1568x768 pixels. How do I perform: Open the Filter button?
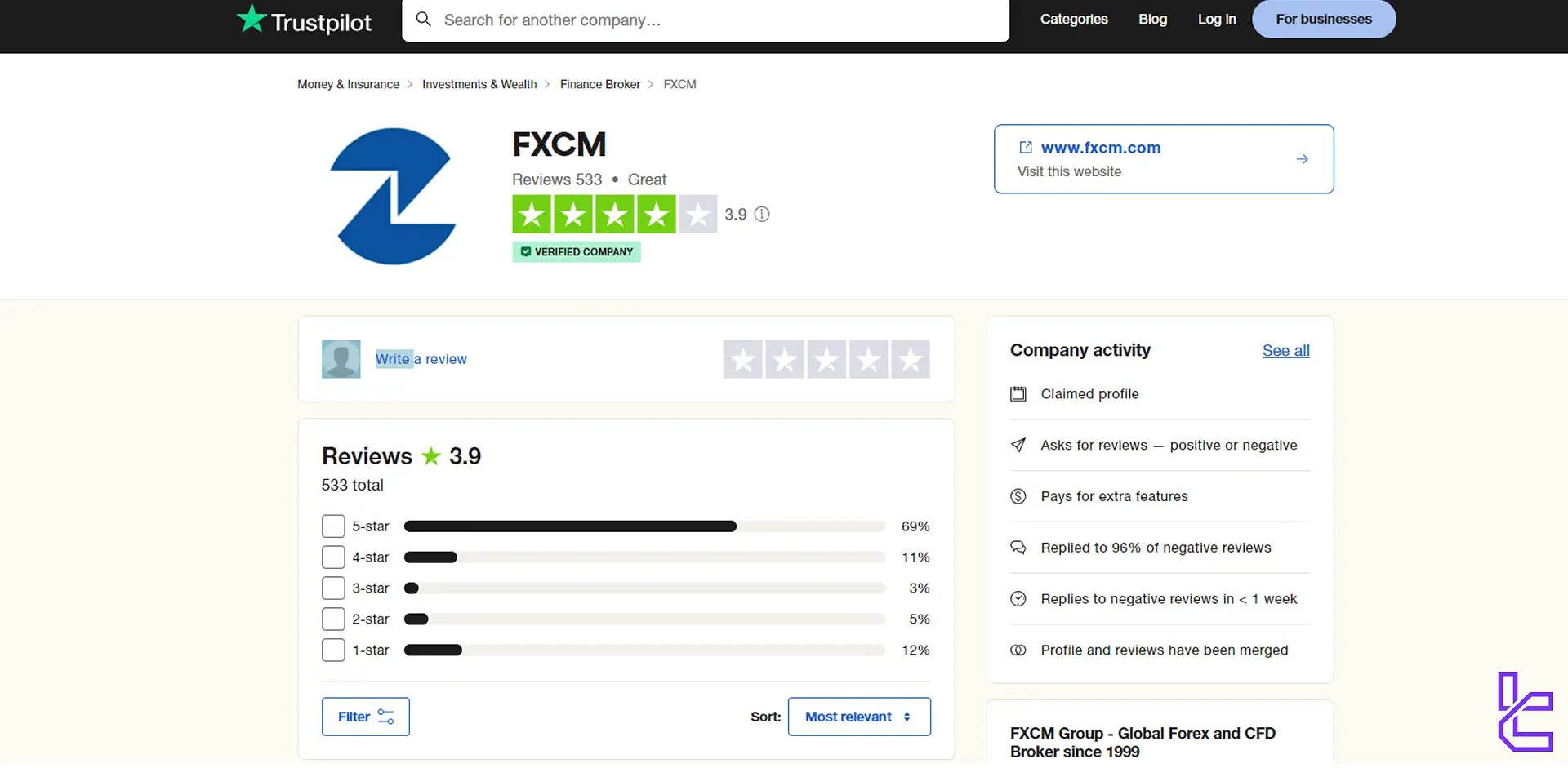pyautogui.click(x=365, y=717)
